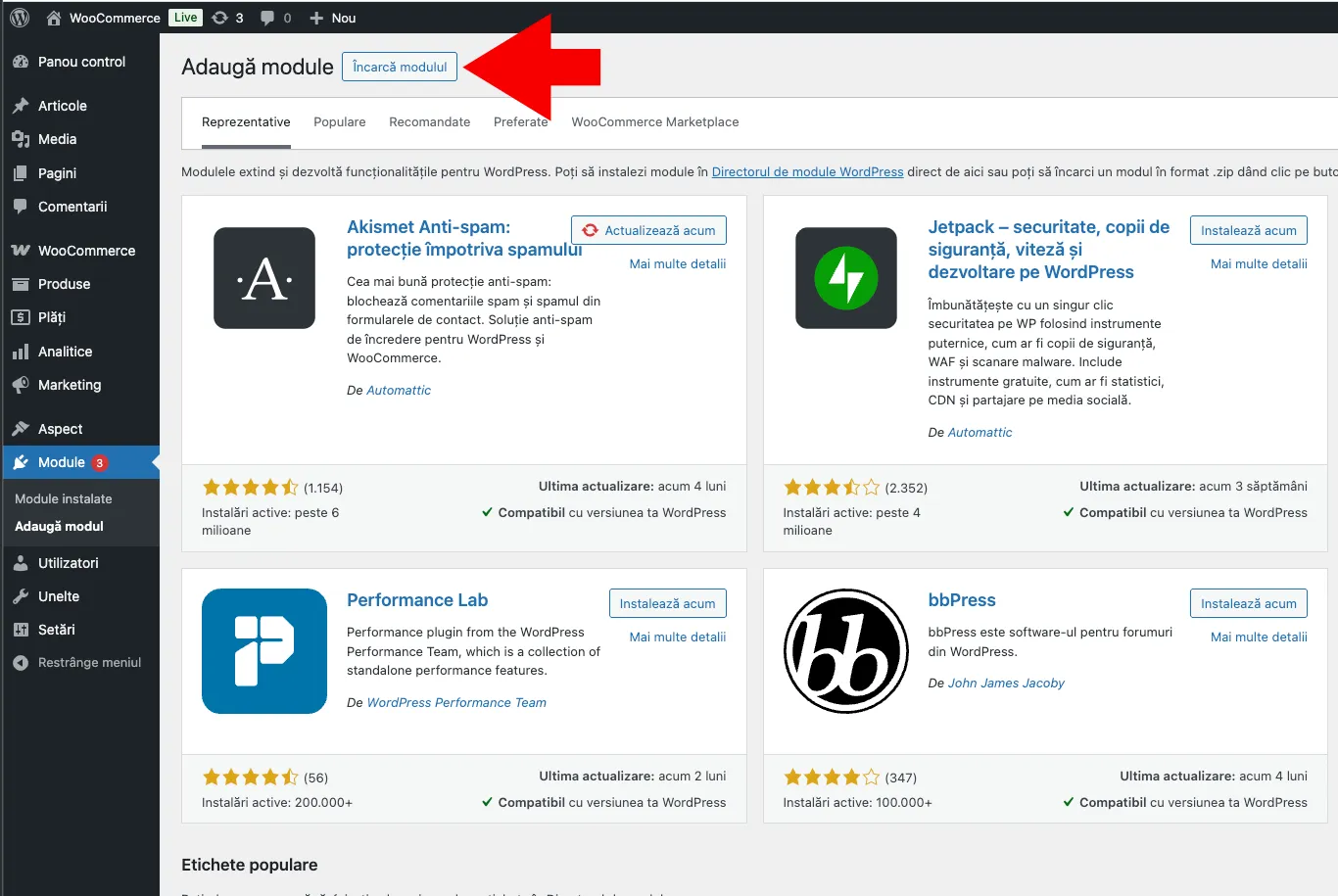Click the plus icon next to Nou

(316, 18)
